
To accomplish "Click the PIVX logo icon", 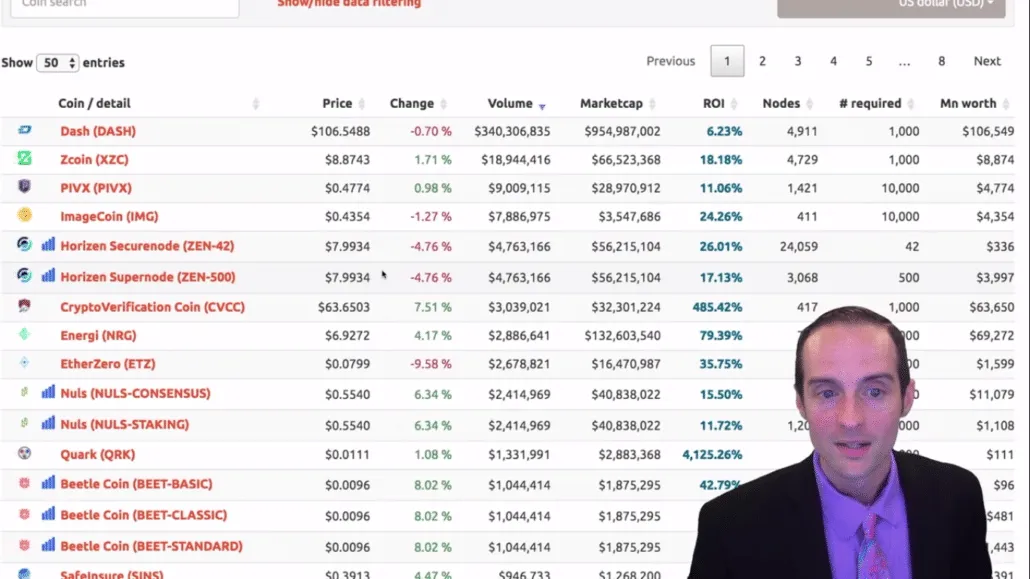I will tap(24, 186).
